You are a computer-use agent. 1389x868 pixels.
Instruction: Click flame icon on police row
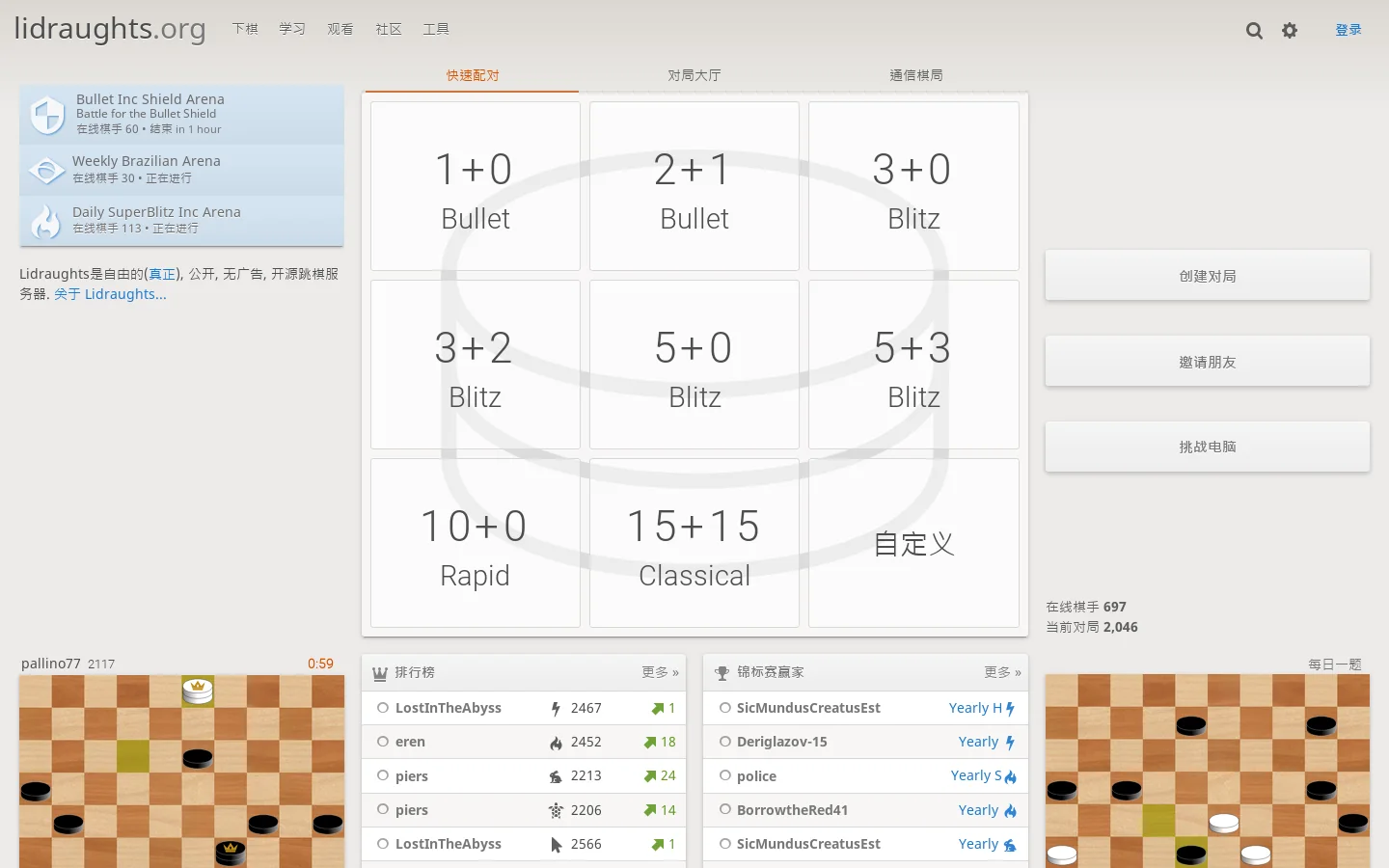[x=1010, y=776]
